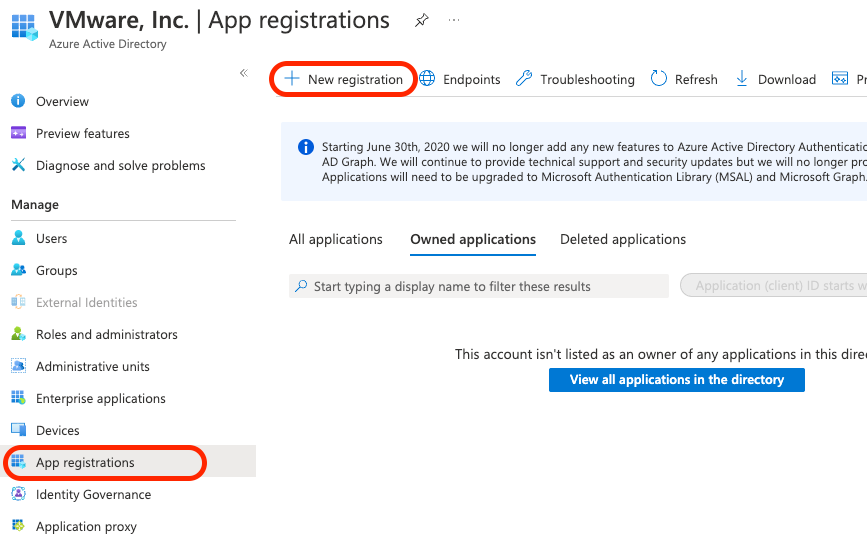
Task: Click the Application proxy icon
Action: [x=18, y=525]
